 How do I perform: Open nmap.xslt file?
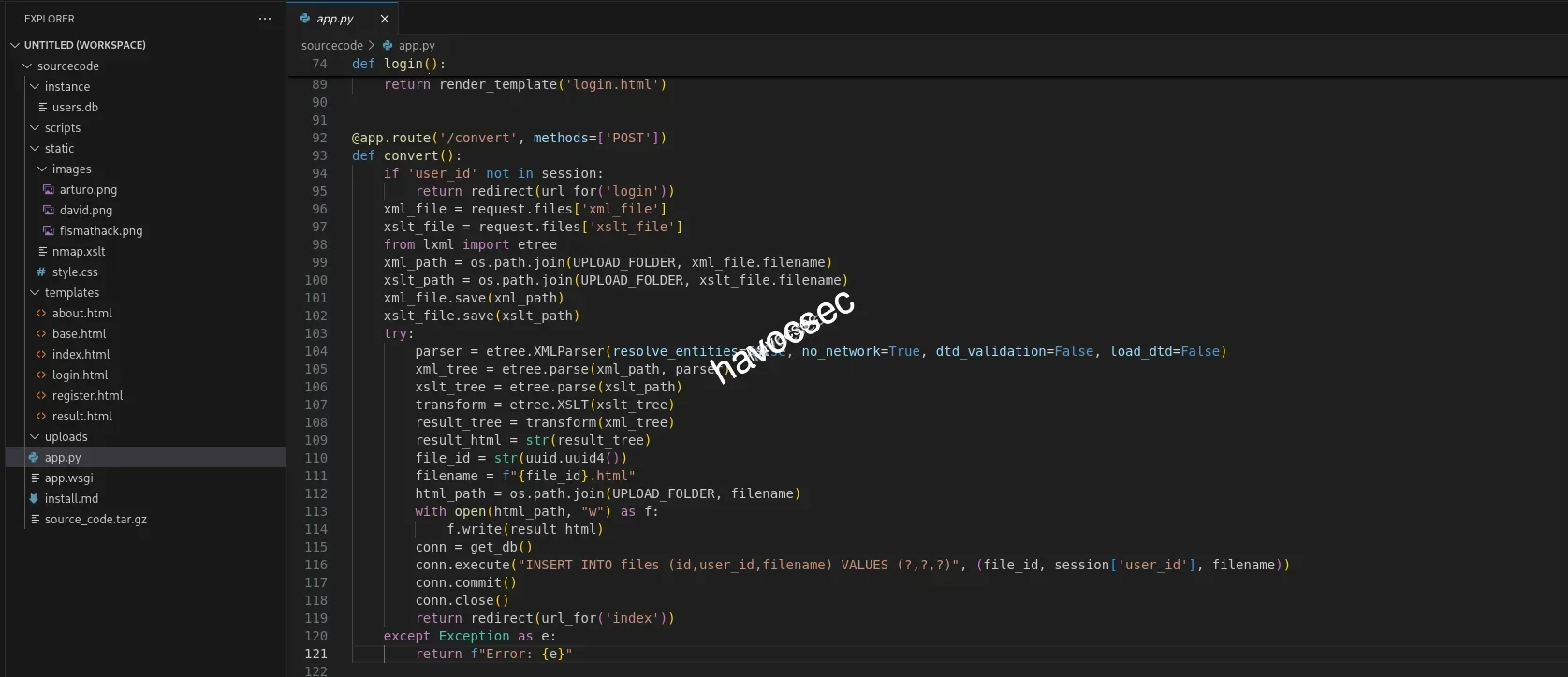click(x=79, y=252)
